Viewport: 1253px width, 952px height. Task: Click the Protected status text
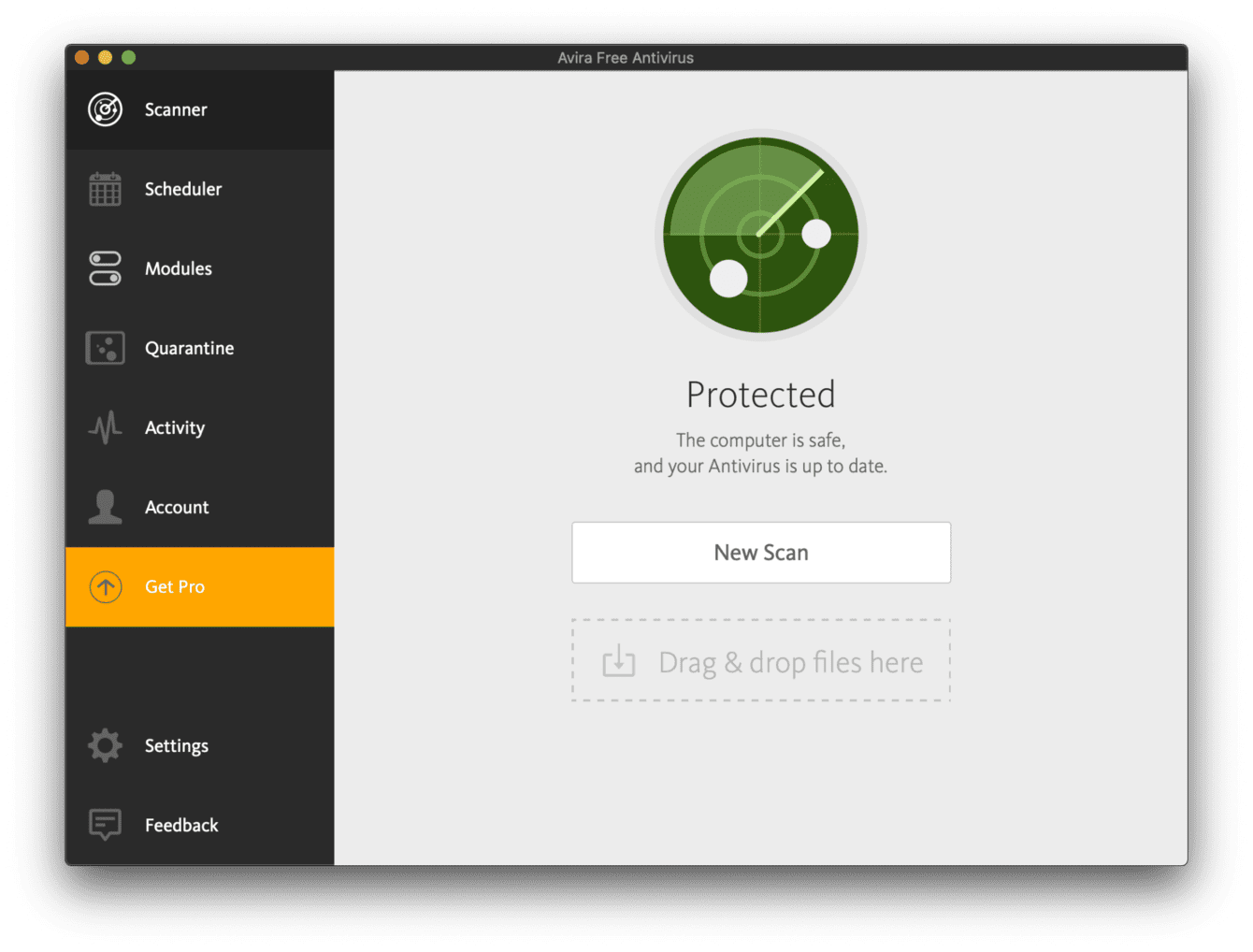tap(760, 394)
